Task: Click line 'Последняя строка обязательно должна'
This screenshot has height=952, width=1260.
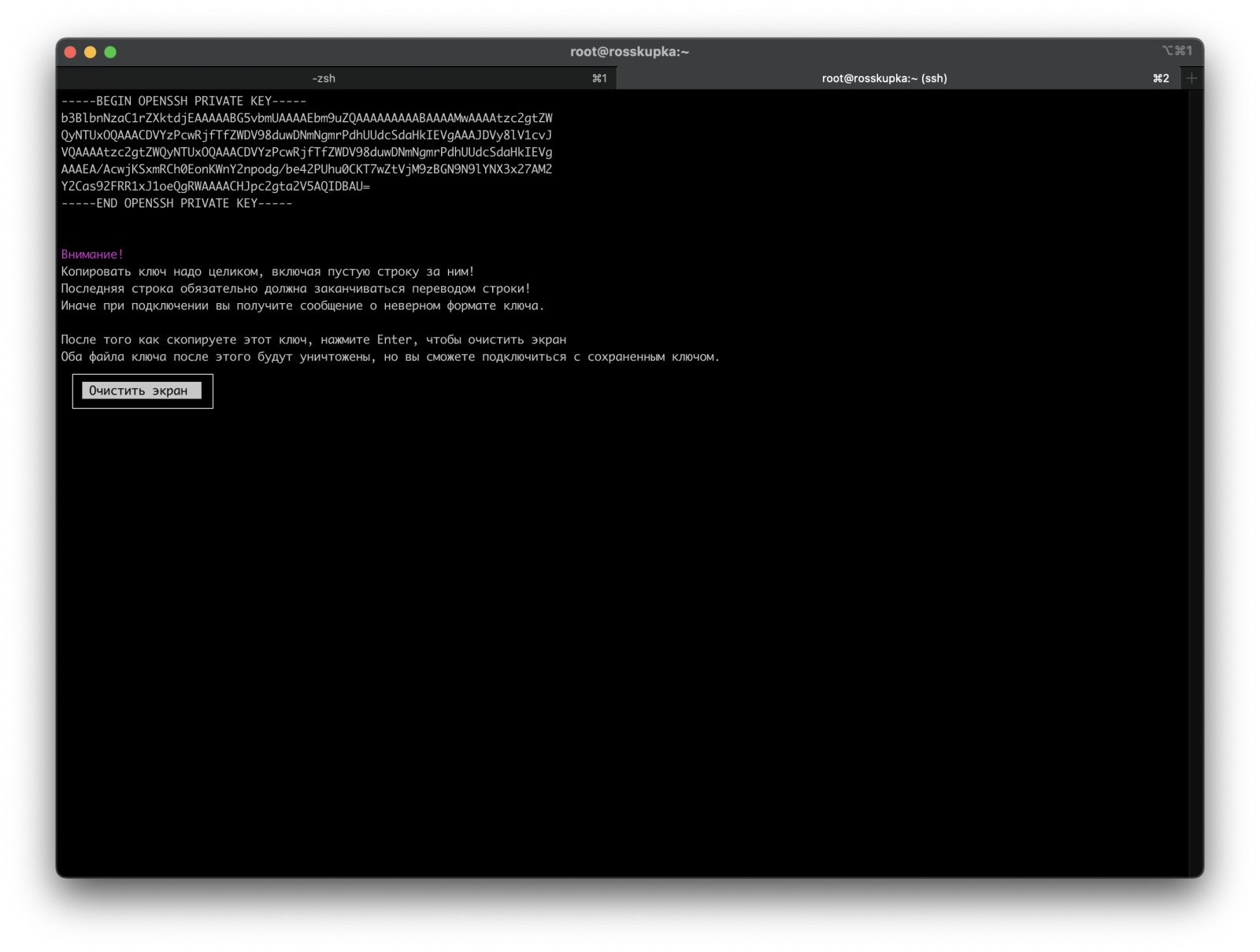Action: click(296, 289)
